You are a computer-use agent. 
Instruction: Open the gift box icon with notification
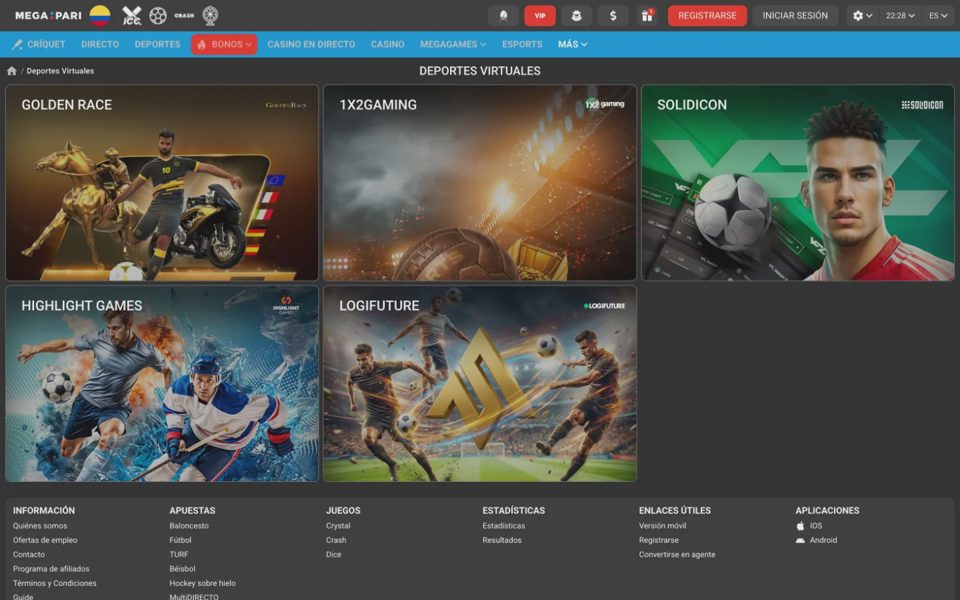tap(647, 15)
